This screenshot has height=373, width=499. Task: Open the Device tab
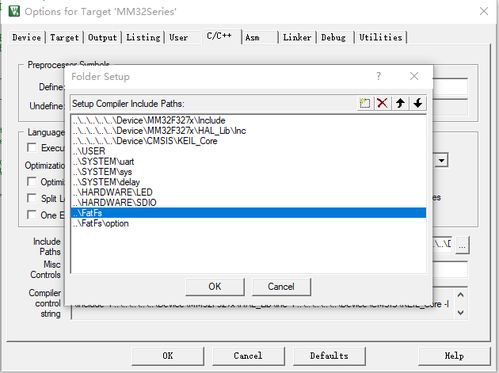click(26, 37)
